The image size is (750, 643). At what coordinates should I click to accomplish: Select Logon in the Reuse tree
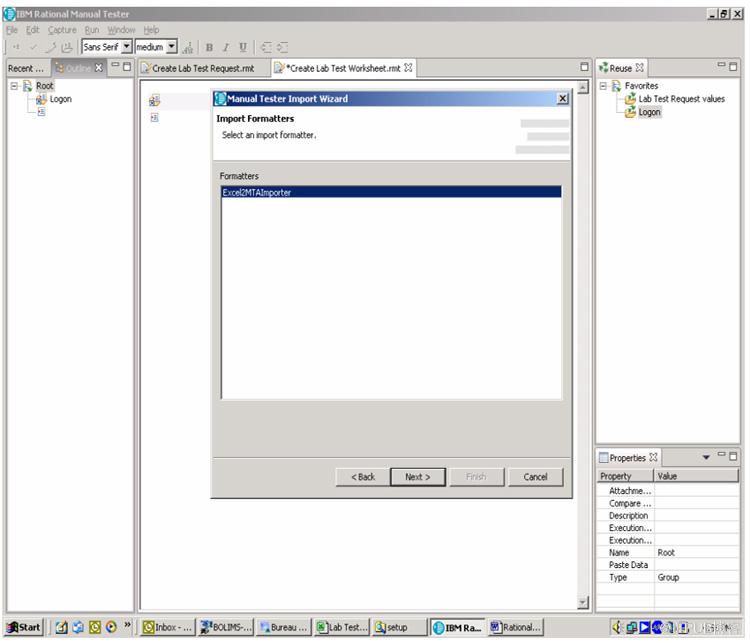click(649, 112)
